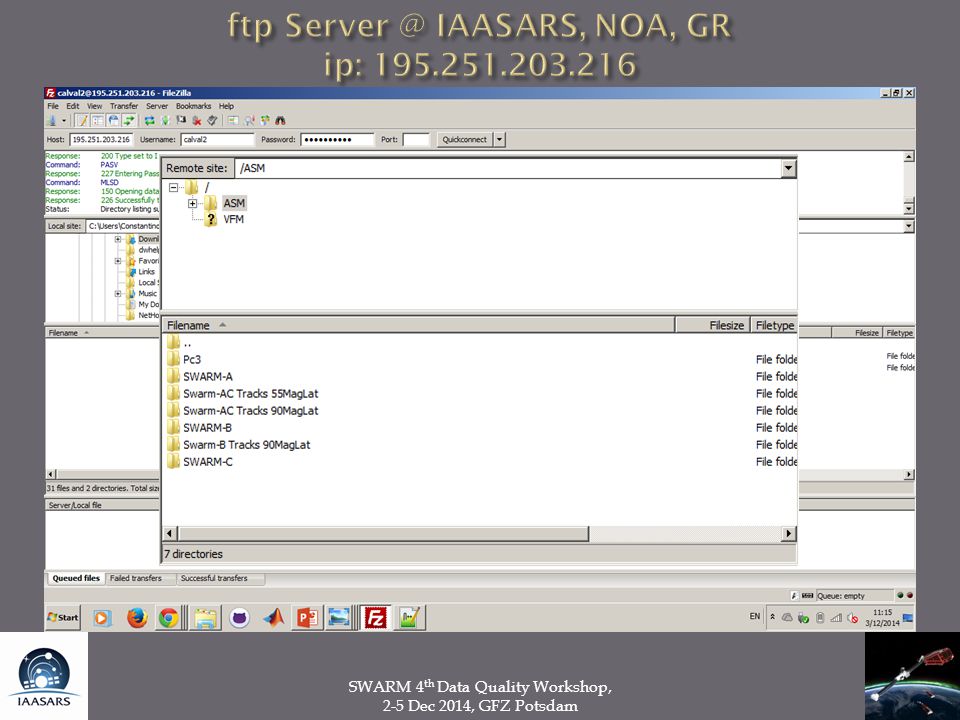This screenshot has height=720, width=960.
Task: Open the filename filters dialog
Action: 233,120
